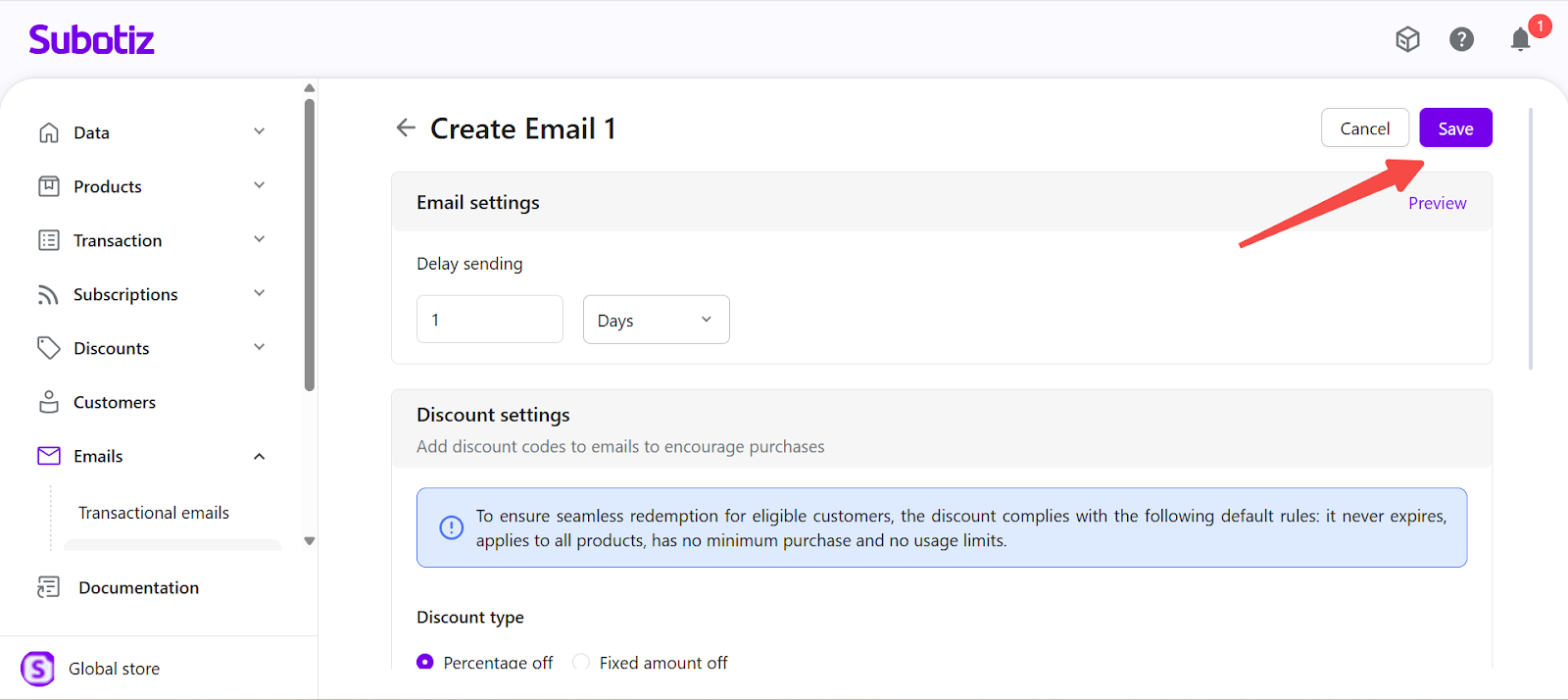Click the Global store avatar icon
Image resolution: width=1568 pixels, height=700 pixels.
point(38,669)
